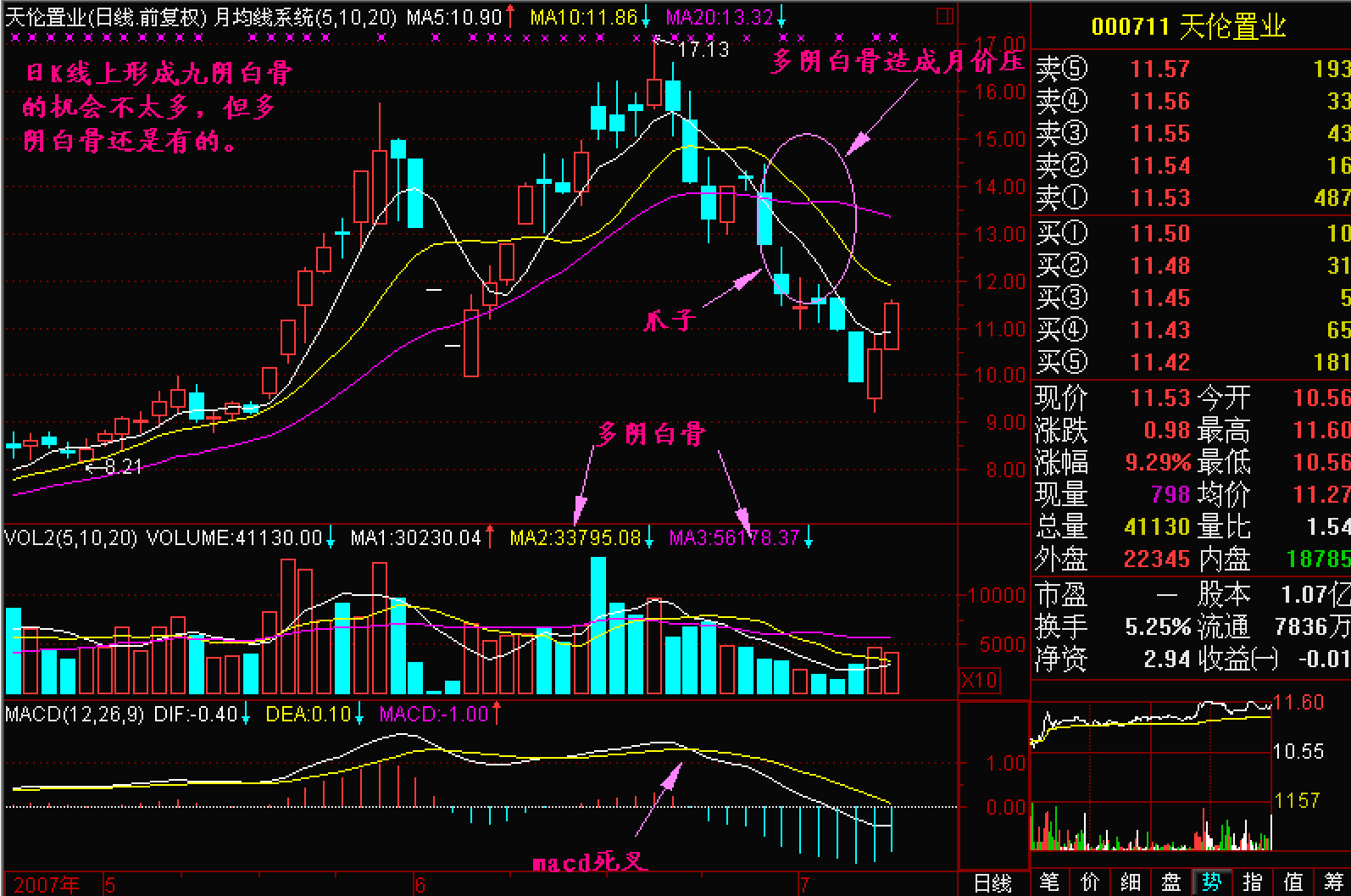1351x896 pixels.
Task: Click the 2007年 timeline label
Action: point(47,885)
